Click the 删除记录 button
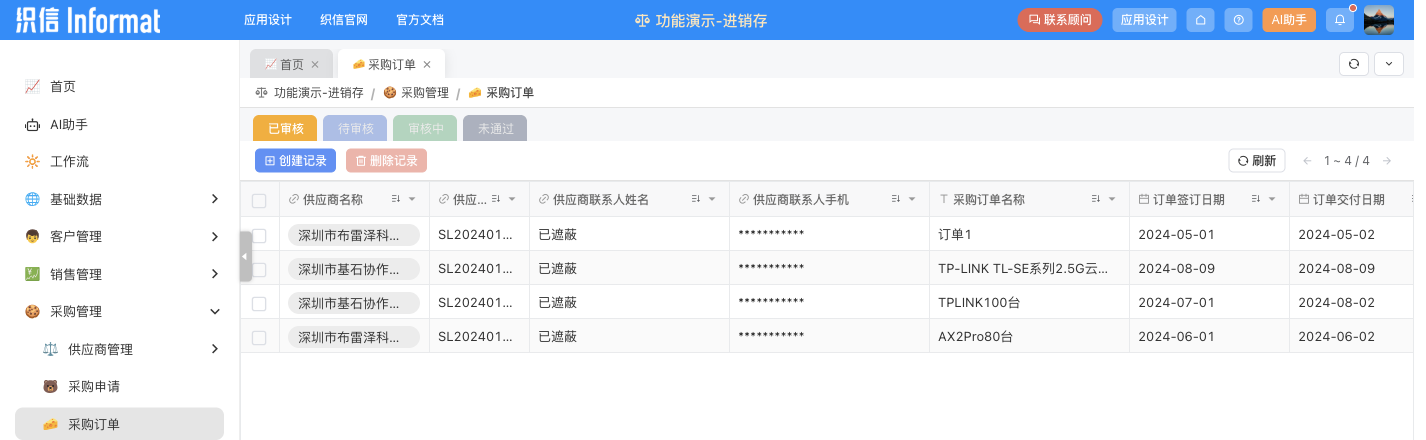 (386, 161)
